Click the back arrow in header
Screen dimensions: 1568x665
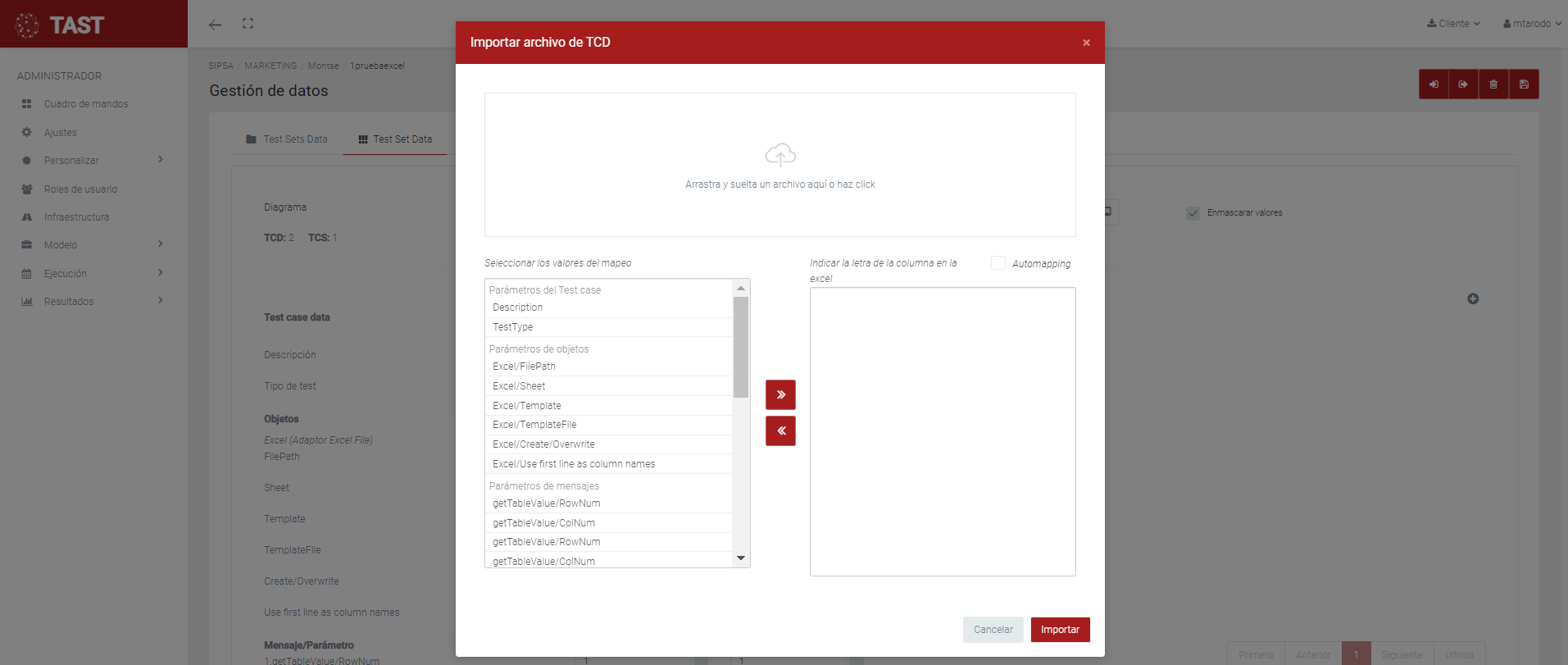point(215,25)
